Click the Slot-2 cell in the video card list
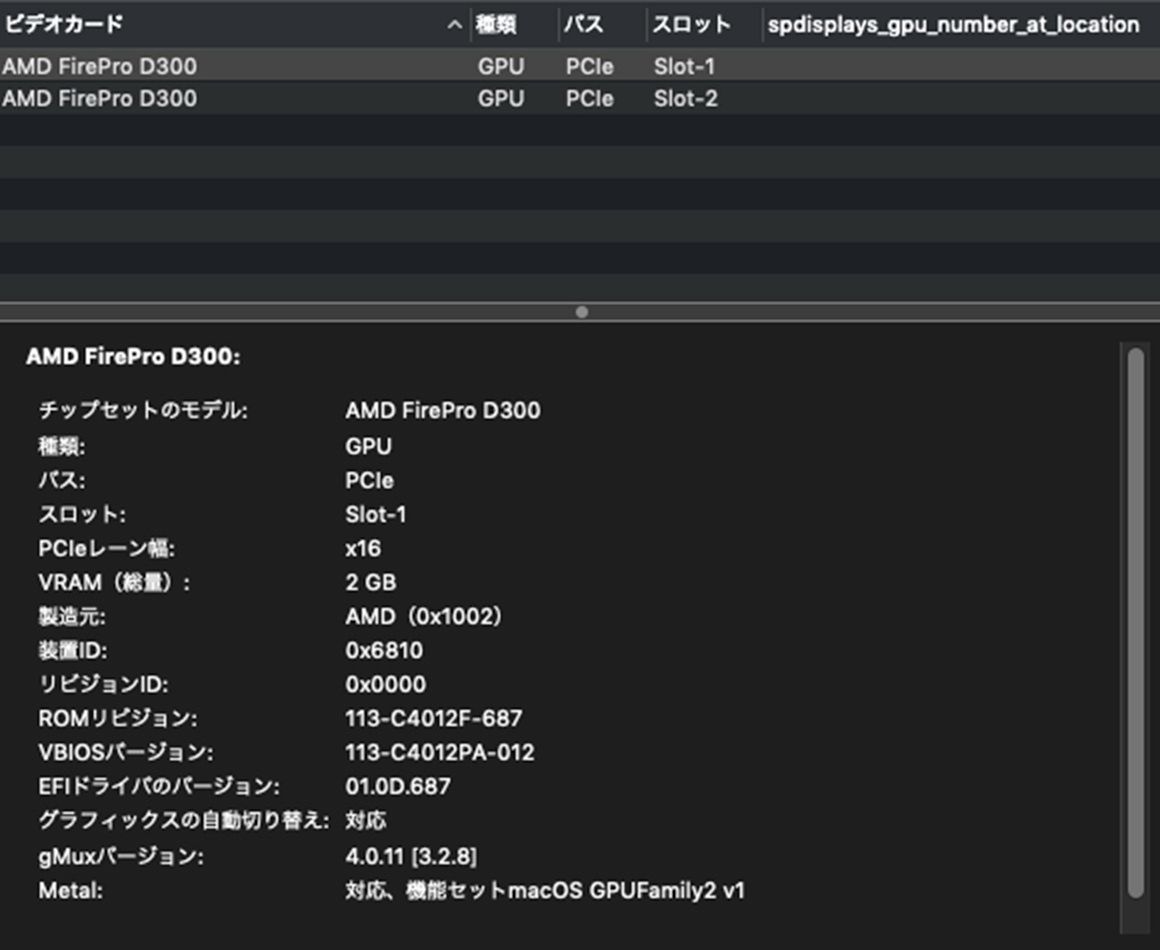1160x950 pixels. pyautogui.click(x=686, y=98)
